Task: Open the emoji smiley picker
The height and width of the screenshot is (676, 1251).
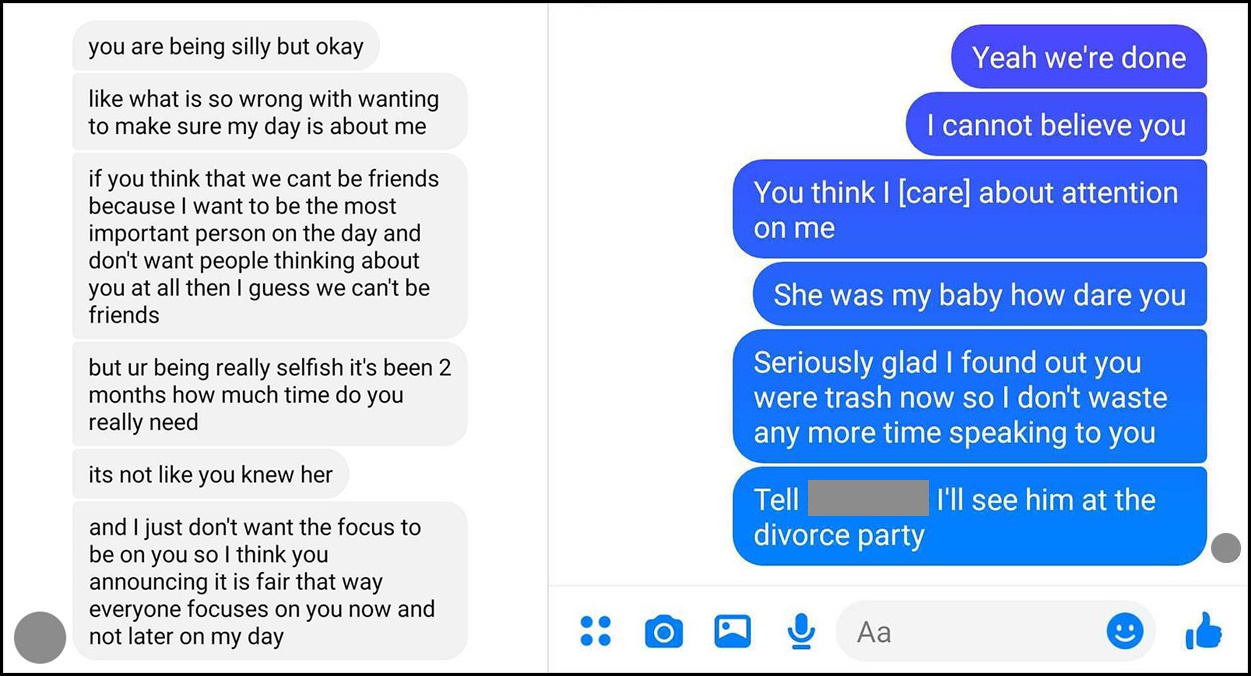Action: (x=1125, y=631)
